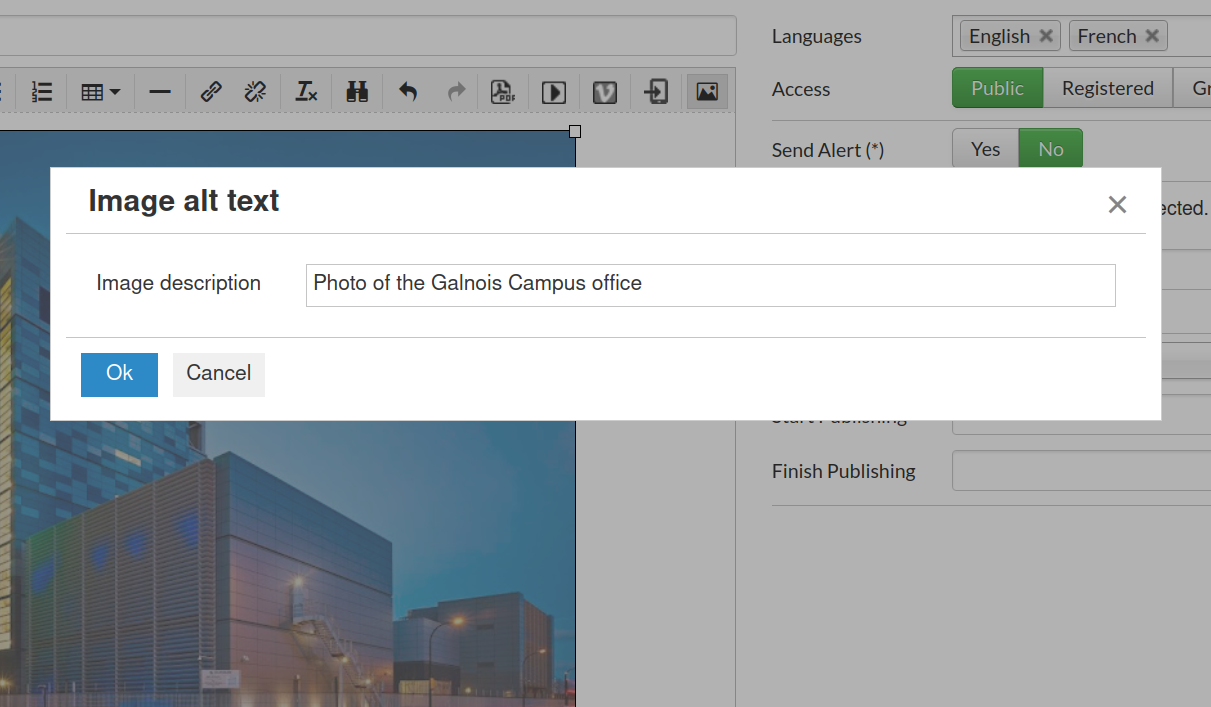
Task: Click the undo arrow
Action: [x=408, y=92]
